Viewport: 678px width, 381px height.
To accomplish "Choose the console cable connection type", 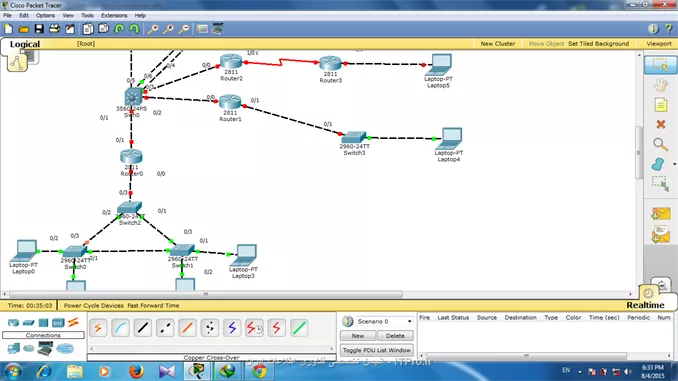I will (x=121, y=328).
